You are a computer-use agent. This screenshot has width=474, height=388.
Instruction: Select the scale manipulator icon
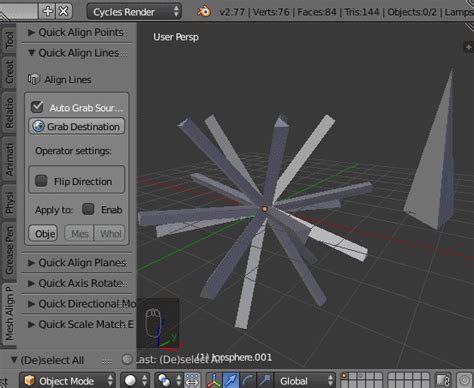pos(265,380)
